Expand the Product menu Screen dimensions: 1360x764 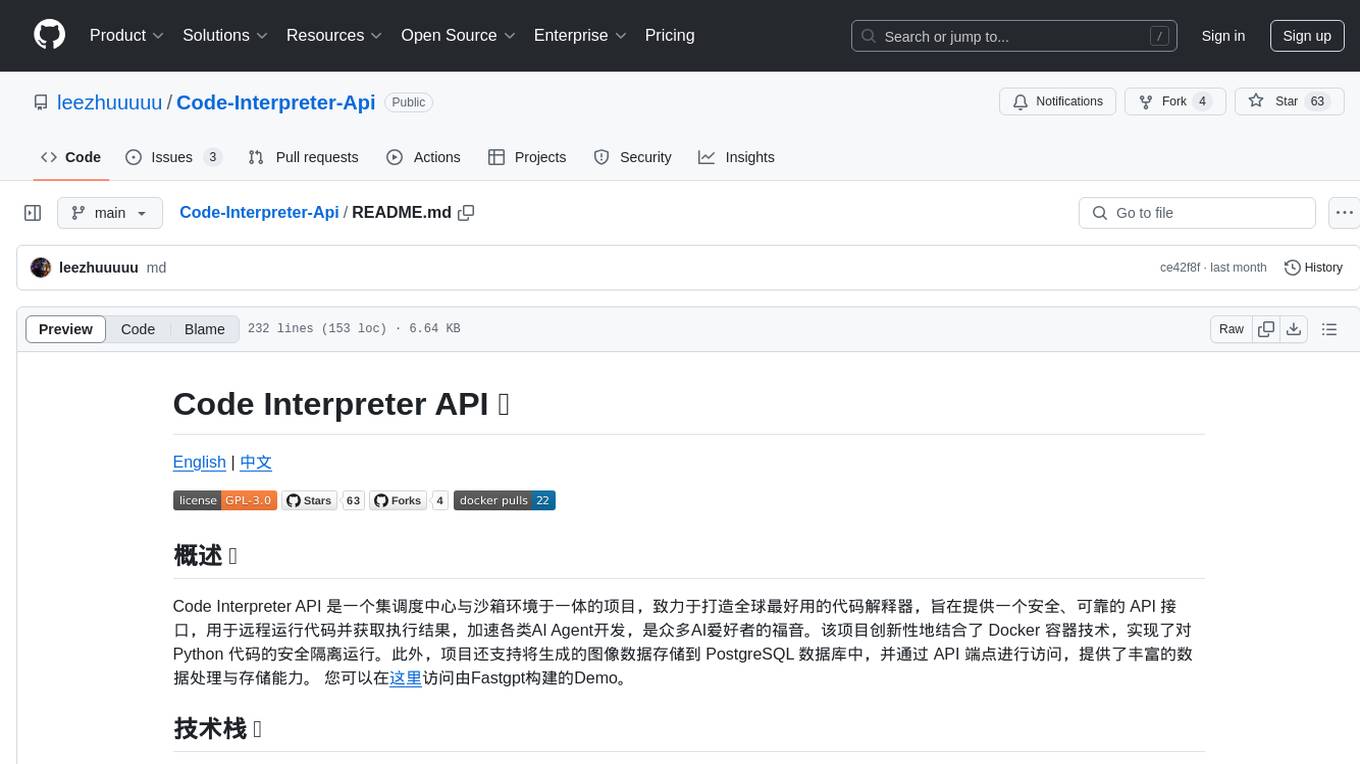point(127,35)
